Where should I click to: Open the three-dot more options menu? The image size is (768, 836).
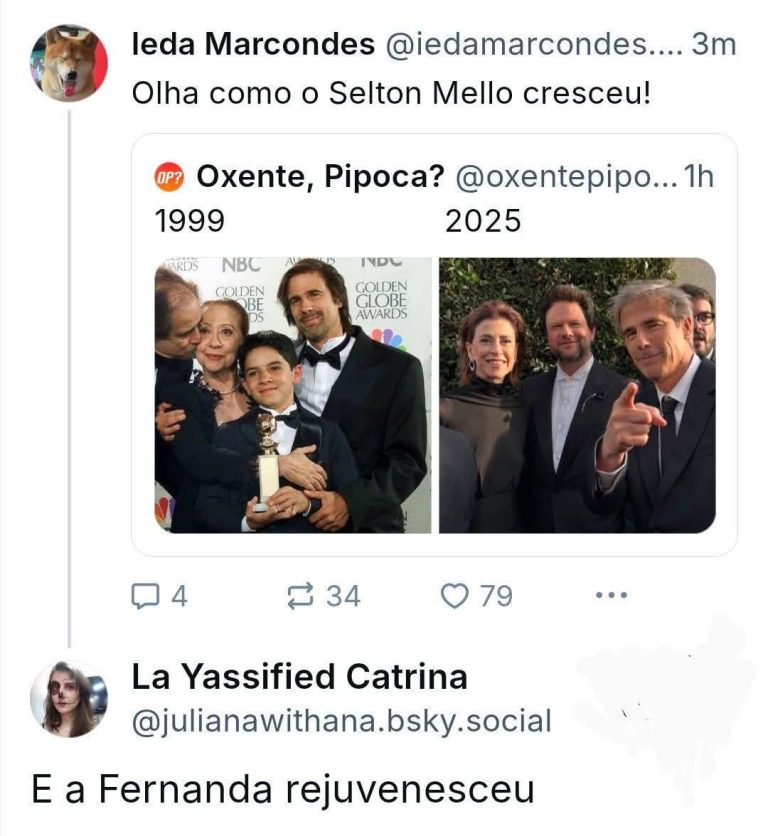611,596
